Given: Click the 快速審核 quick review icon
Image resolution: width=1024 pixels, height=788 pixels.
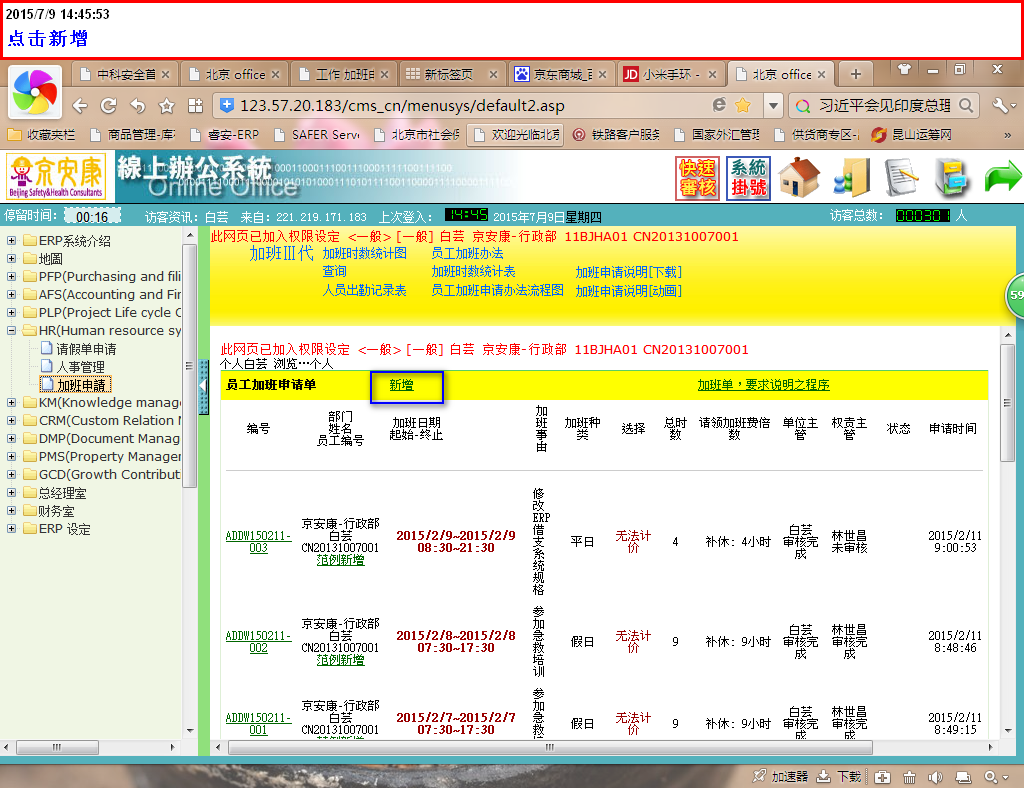Looking at the screenshot, I should pyautogui.click(x=697, y=179).
